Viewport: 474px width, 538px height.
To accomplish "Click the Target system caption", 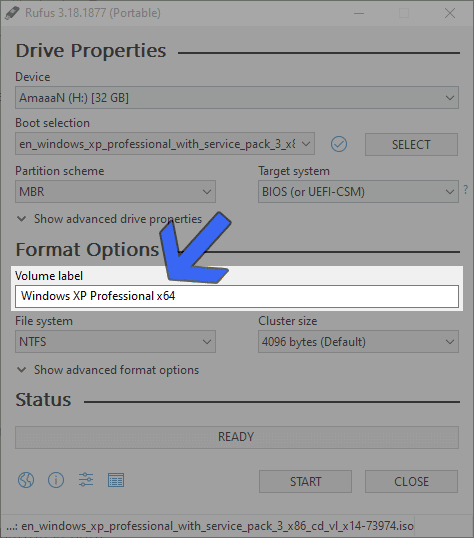I will click(x=294, y=171).
